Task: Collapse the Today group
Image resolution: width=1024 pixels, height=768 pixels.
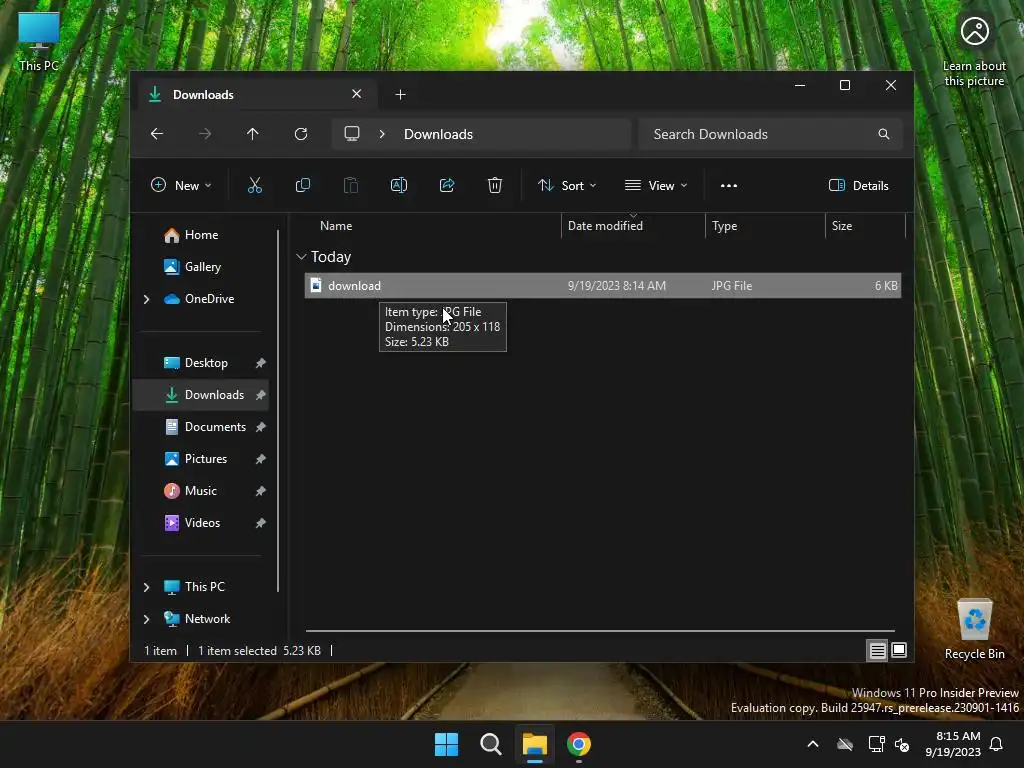Action: [301, 257]
